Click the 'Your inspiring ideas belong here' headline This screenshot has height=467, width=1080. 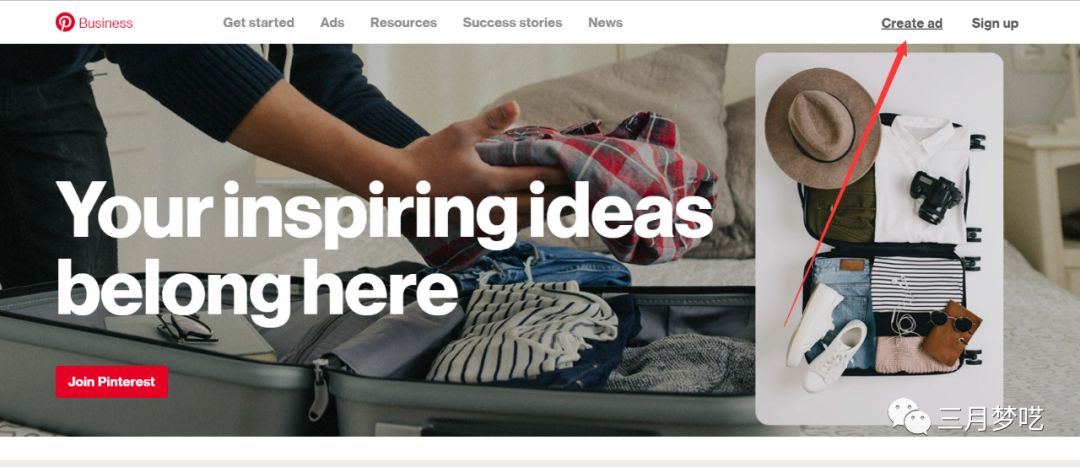click(384, 251)
